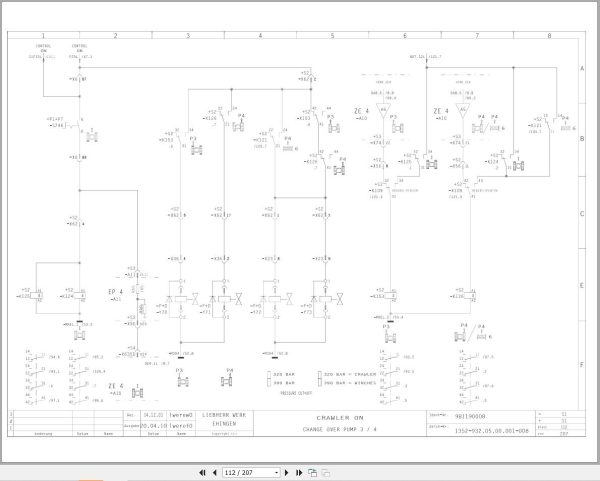Click the 320 BAR = CRAWLER legend
The height and width of the screenshot is (481, 600).
coord(350,374)
